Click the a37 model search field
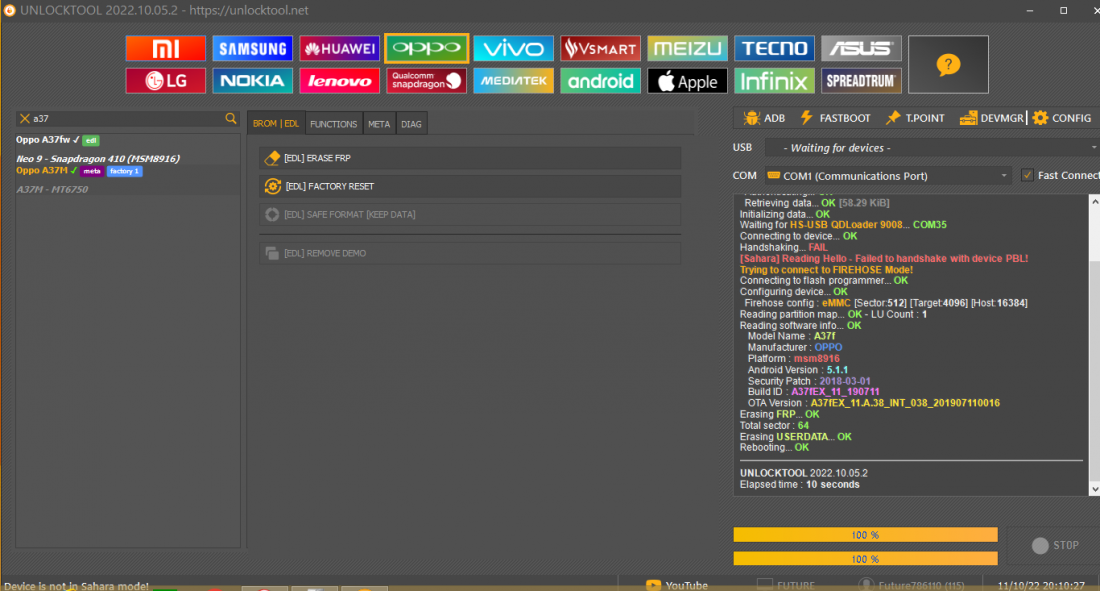The width and height of the screenshot is (1100, 591). (128, 119)
